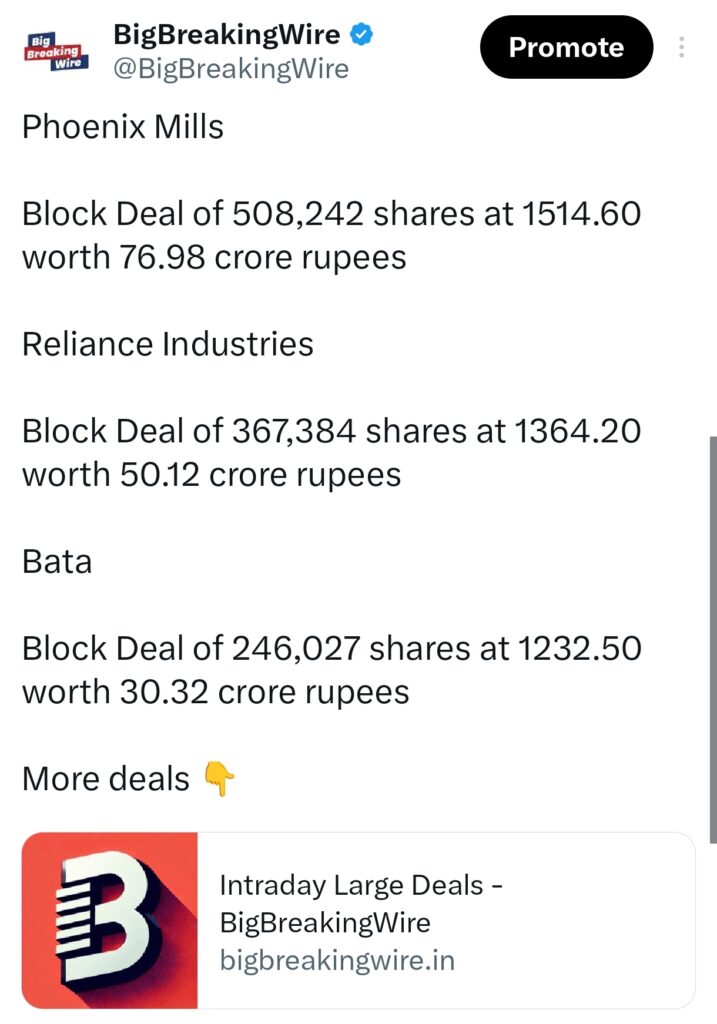The height and width of the screenshot is (1024, 717).
Task: Click the verified checkmark next to the username
Action: pyautogui.click(x=360, y=33)
